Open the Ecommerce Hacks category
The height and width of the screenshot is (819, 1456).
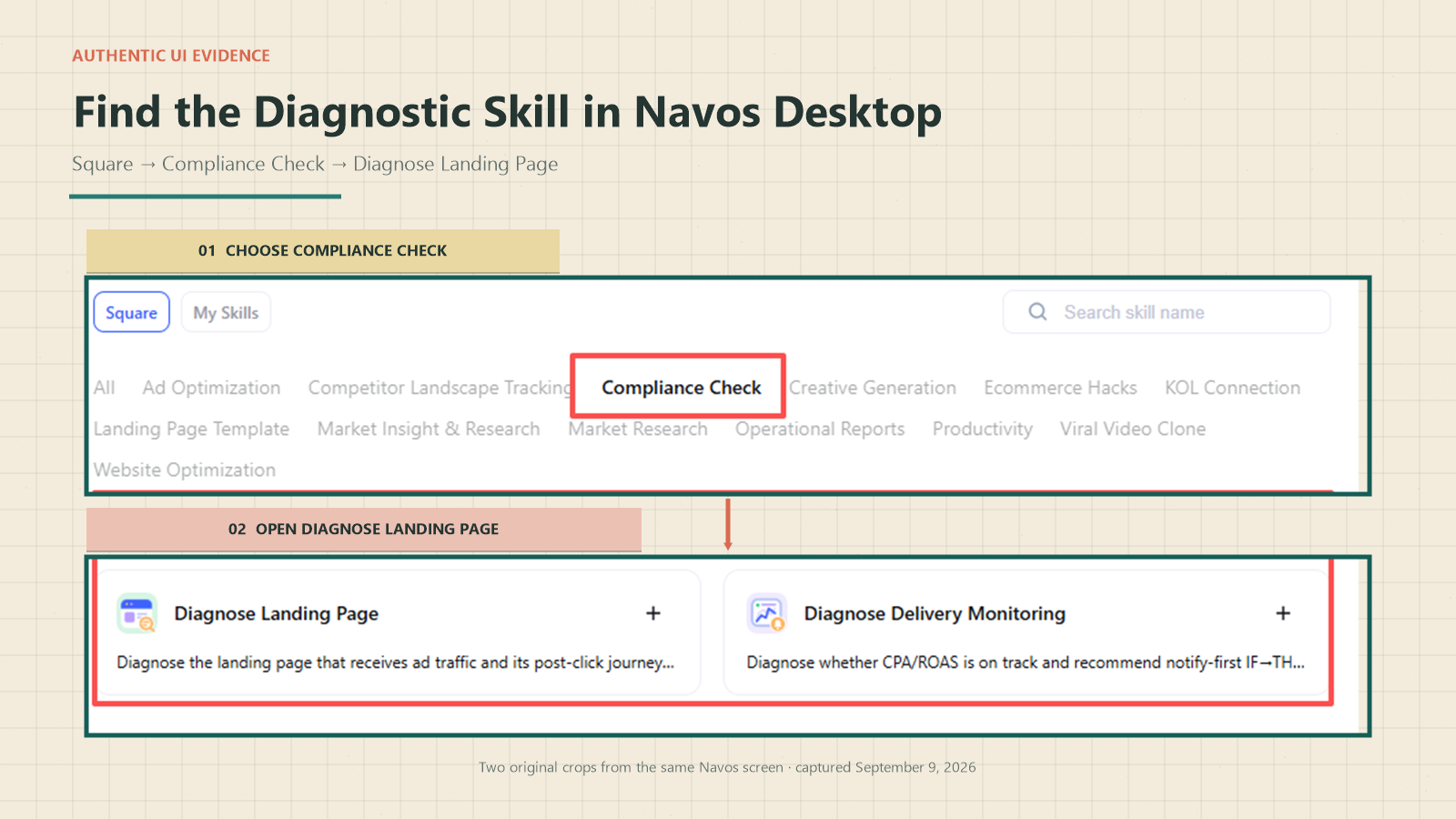[1061, 388]
